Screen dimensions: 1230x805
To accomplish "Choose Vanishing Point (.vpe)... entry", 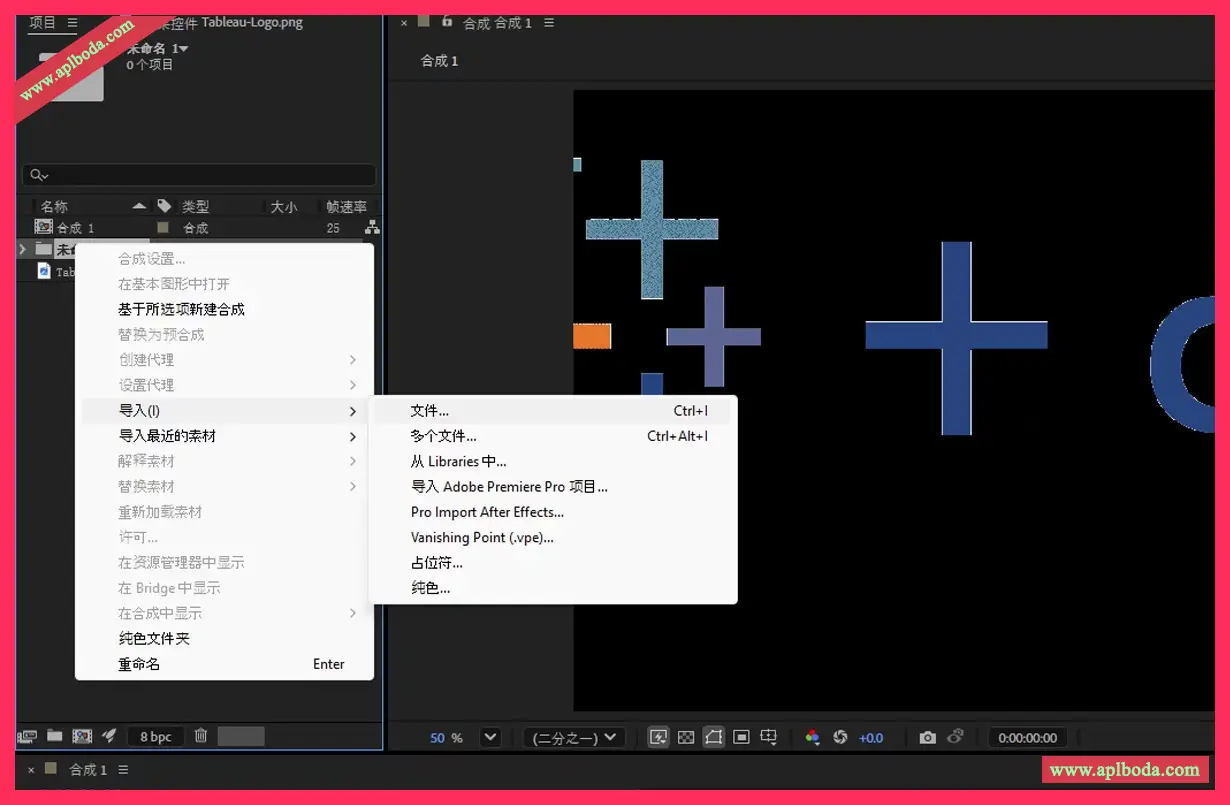I will pyautogui.click(x=553, y=537).
